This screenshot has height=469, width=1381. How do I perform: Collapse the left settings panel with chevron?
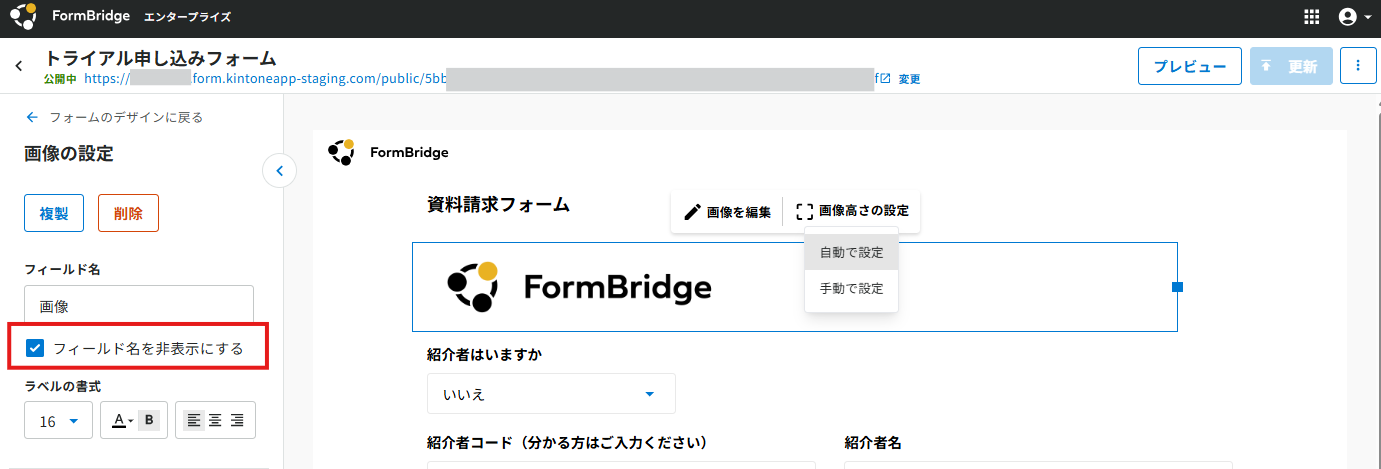click(279, 171)
